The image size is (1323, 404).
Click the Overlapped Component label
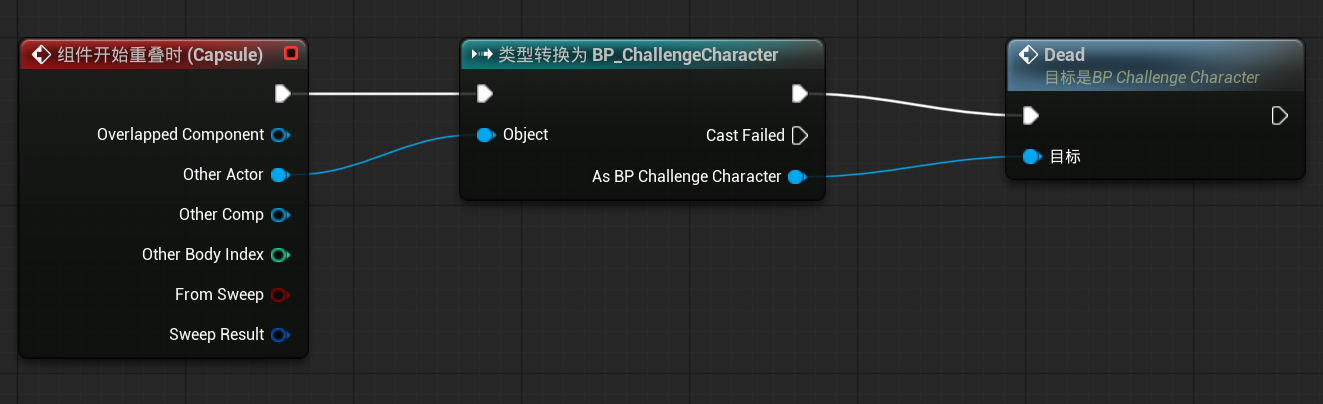click(x=181, y=134)
